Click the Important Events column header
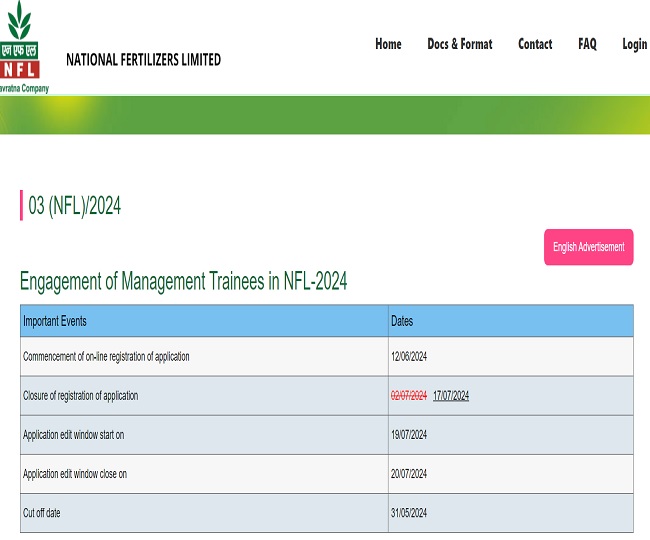Viewport: 650px width, 540px height. [55, 321]
